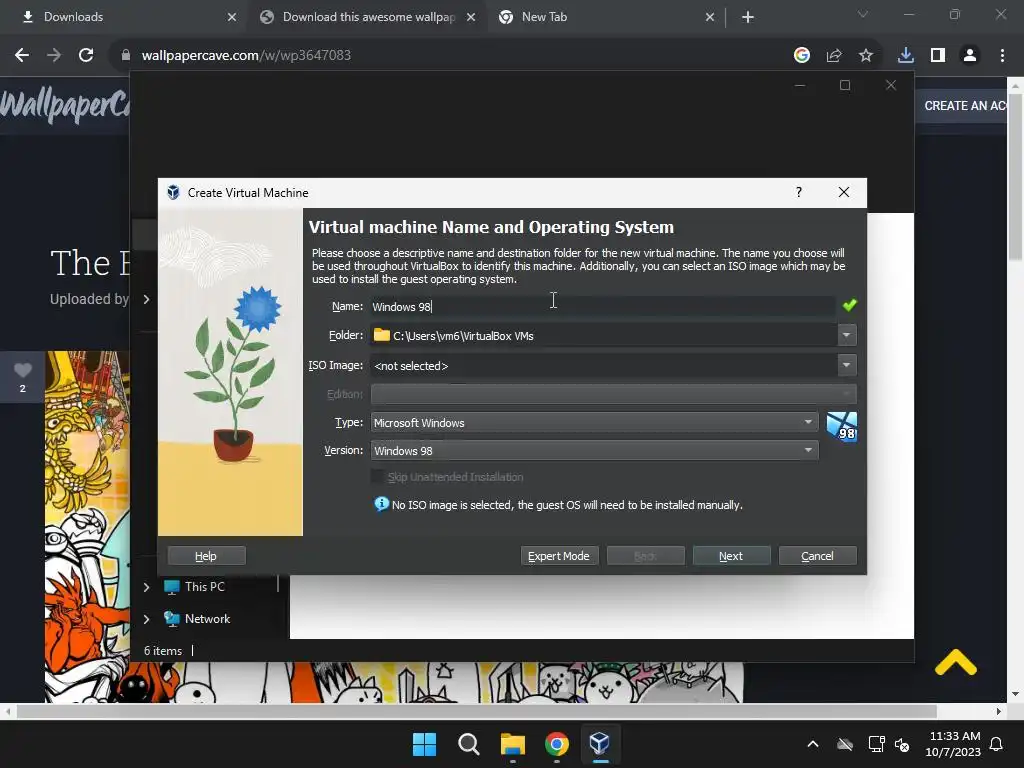This screenshot has width=1024, height=768.
Task: Click Next in the wizard
Action: [731, 556]
